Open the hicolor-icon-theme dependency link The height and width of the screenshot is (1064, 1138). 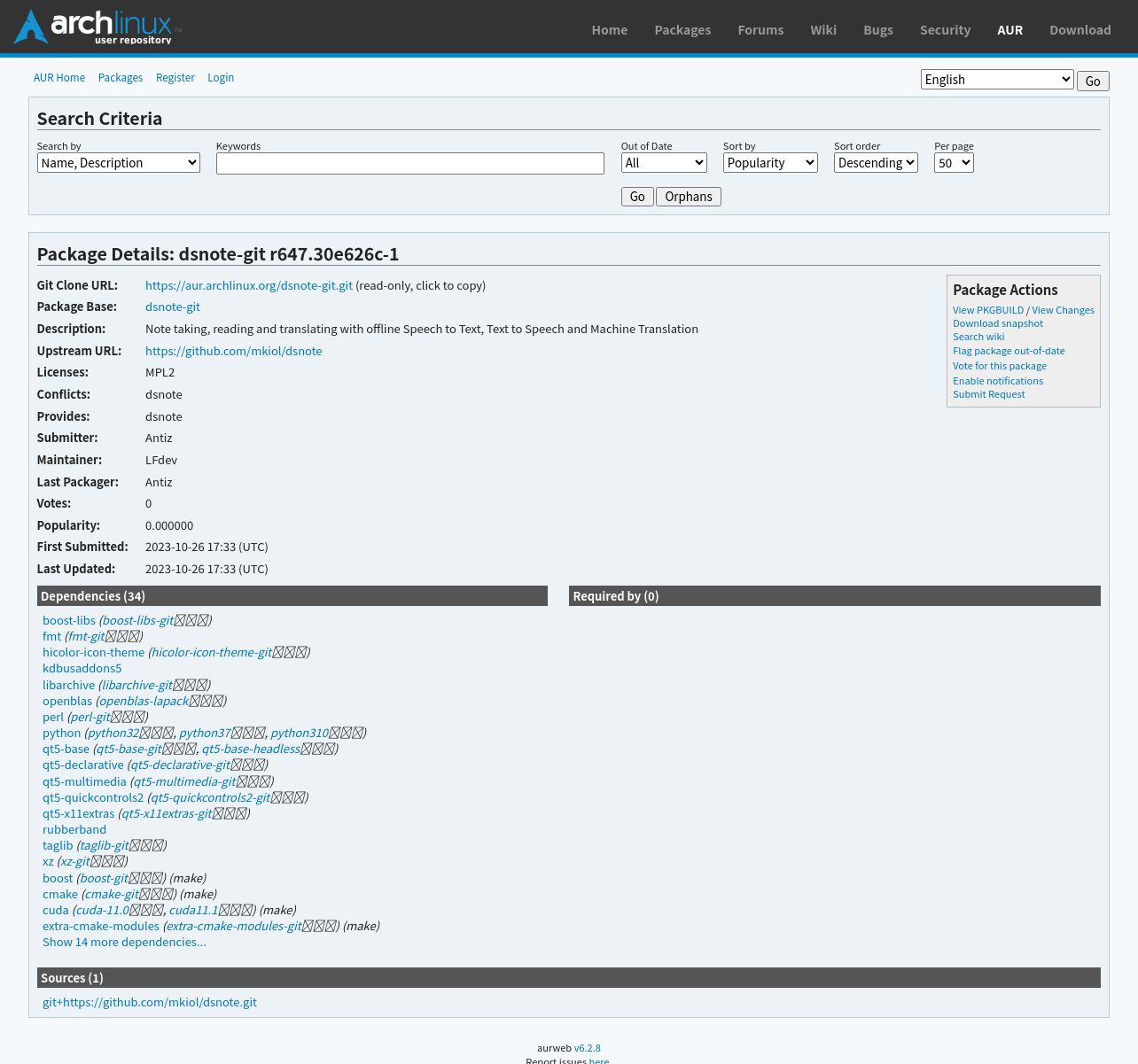coord(93,652)
